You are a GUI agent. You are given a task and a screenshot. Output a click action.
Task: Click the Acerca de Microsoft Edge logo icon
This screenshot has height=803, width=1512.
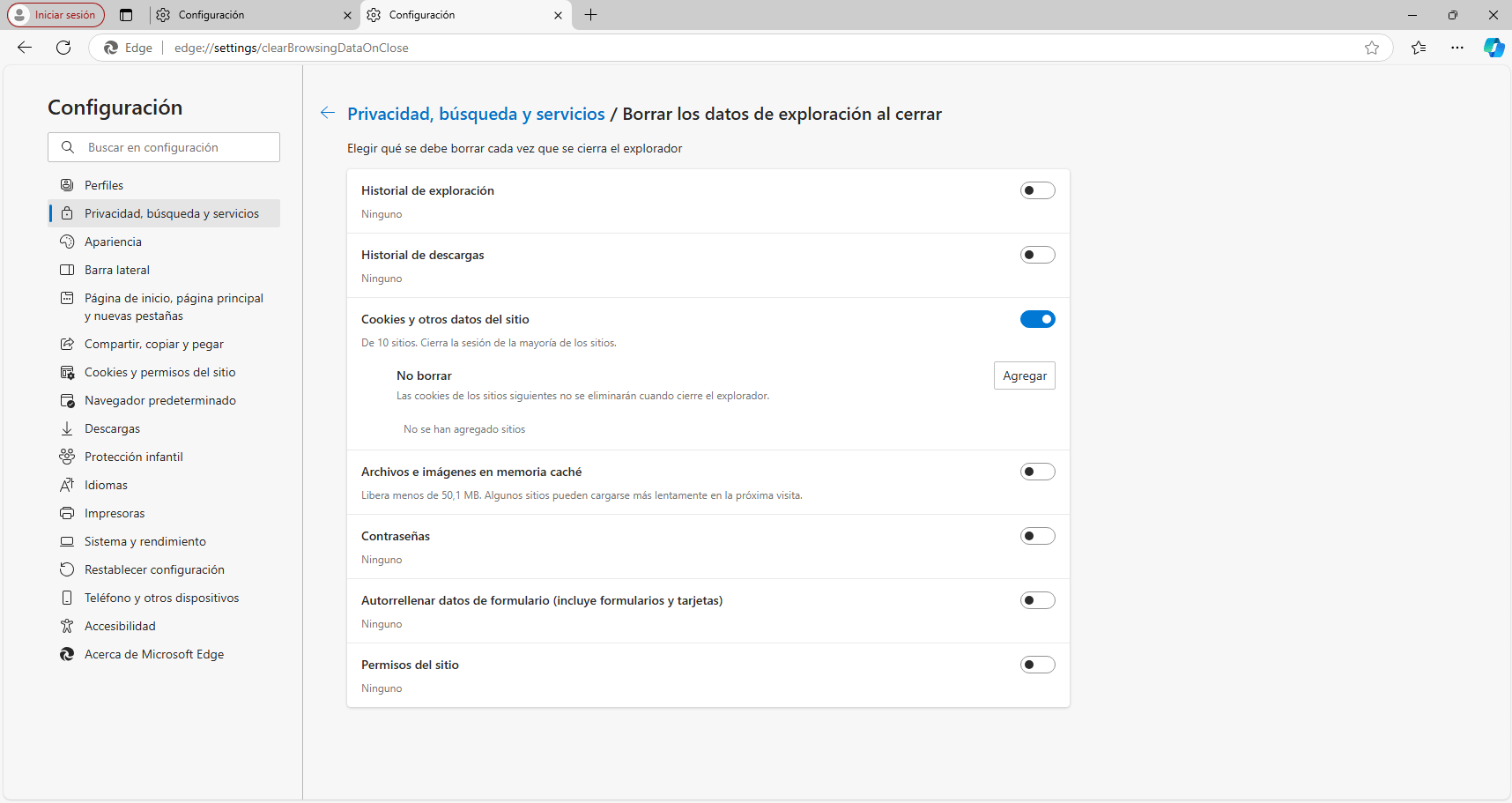[x=67, y=654]
